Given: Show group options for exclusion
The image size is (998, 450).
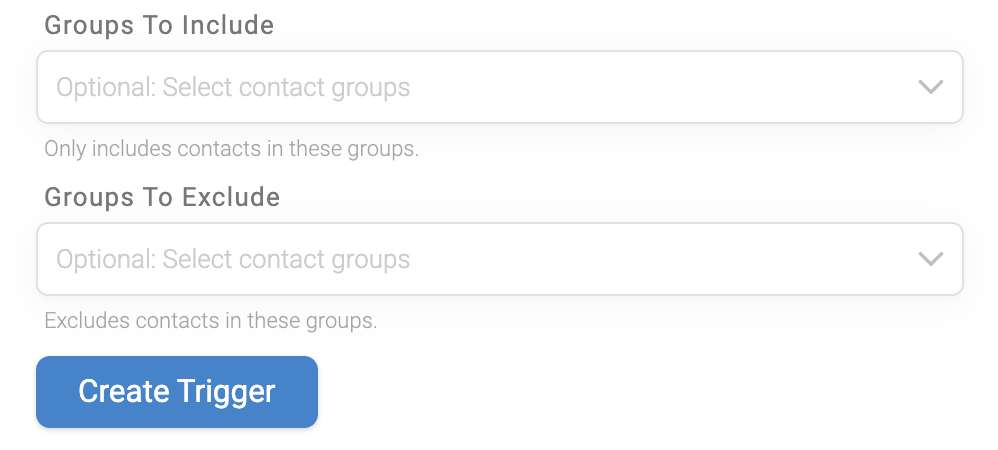Looking at the screenshot, I should [500, 259].
